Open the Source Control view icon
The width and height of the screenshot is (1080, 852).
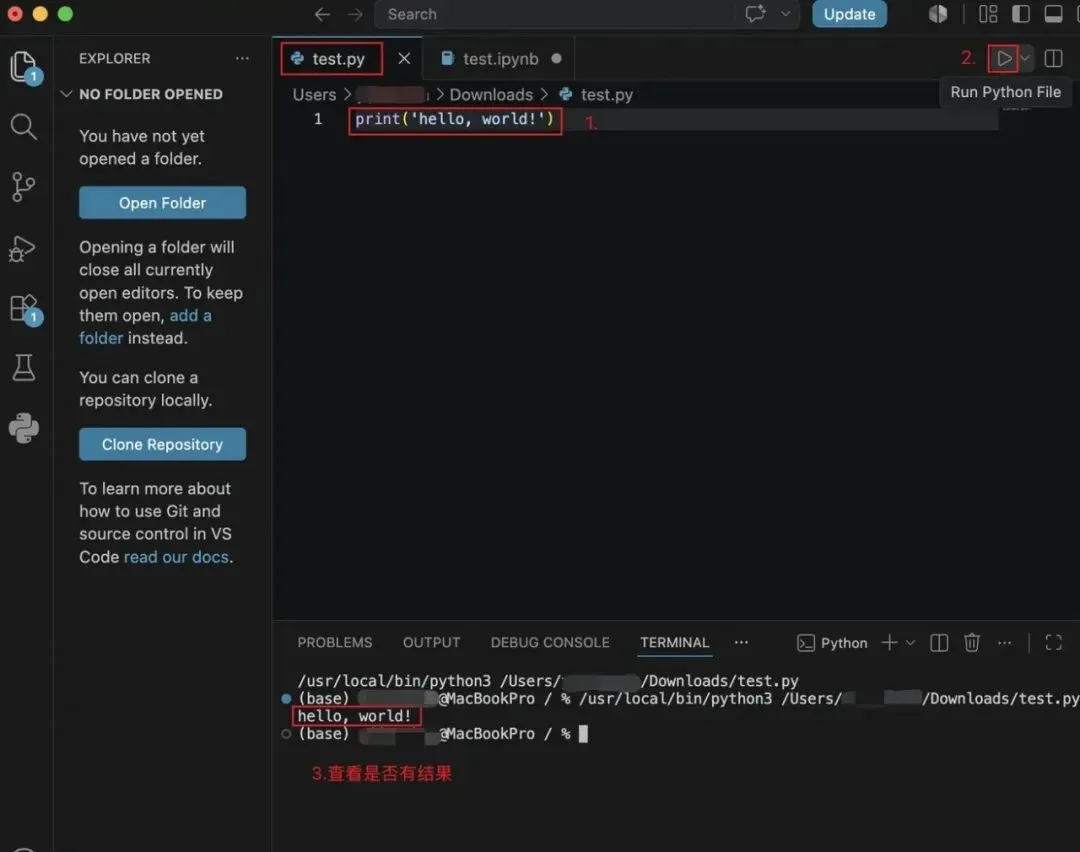pos(24,187)
